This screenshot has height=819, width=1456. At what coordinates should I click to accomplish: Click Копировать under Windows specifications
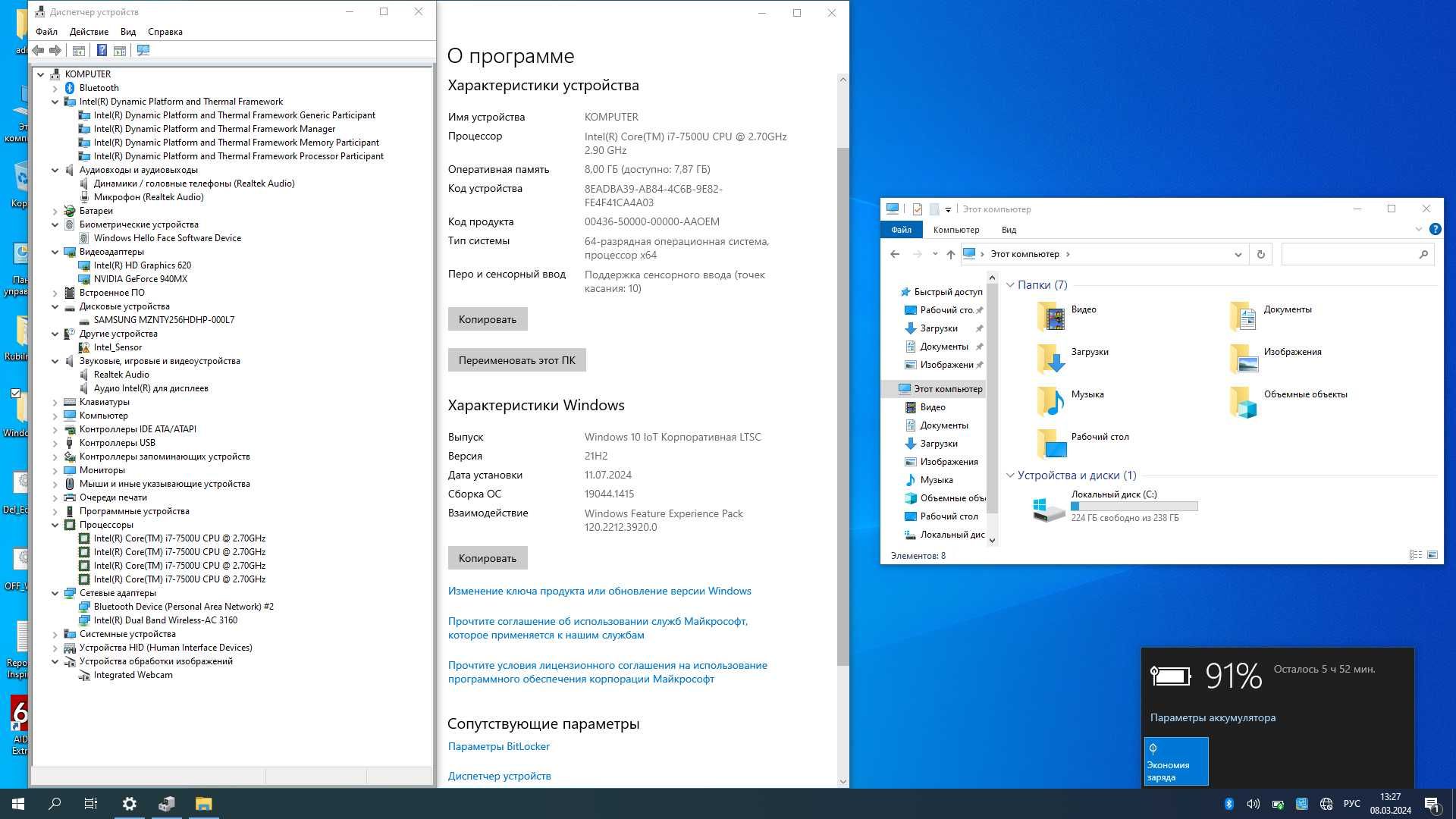click(x=488, y=558)
